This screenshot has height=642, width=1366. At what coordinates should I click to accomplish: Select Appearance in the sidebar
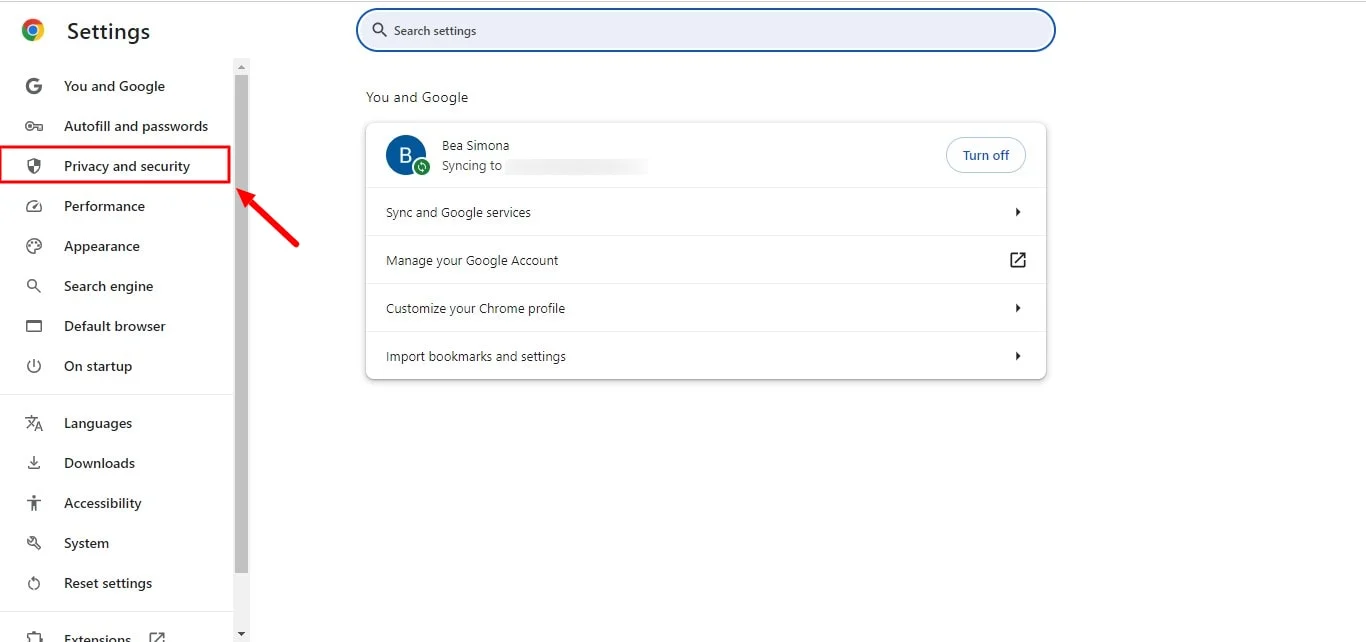102,246
